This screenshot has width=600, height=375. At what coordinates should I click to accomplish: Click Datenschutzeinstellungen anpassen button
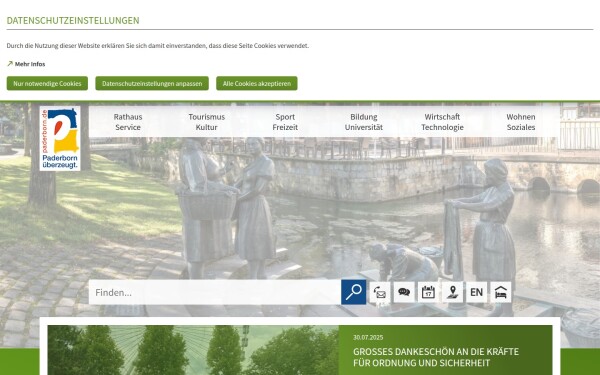click(x=152, y=83)
